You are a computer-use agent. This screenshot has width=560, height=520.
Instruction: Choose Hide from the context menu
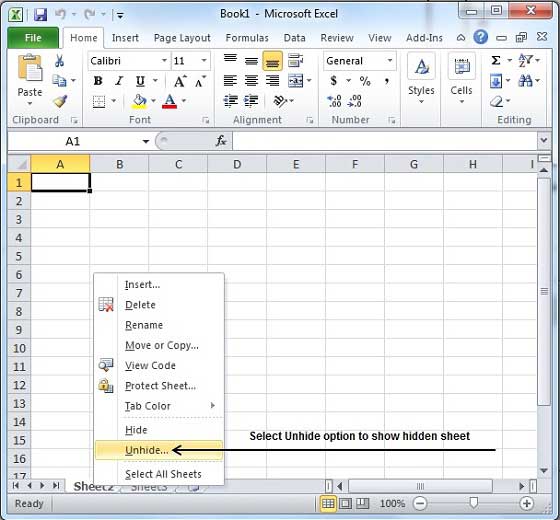click(159, 430)
